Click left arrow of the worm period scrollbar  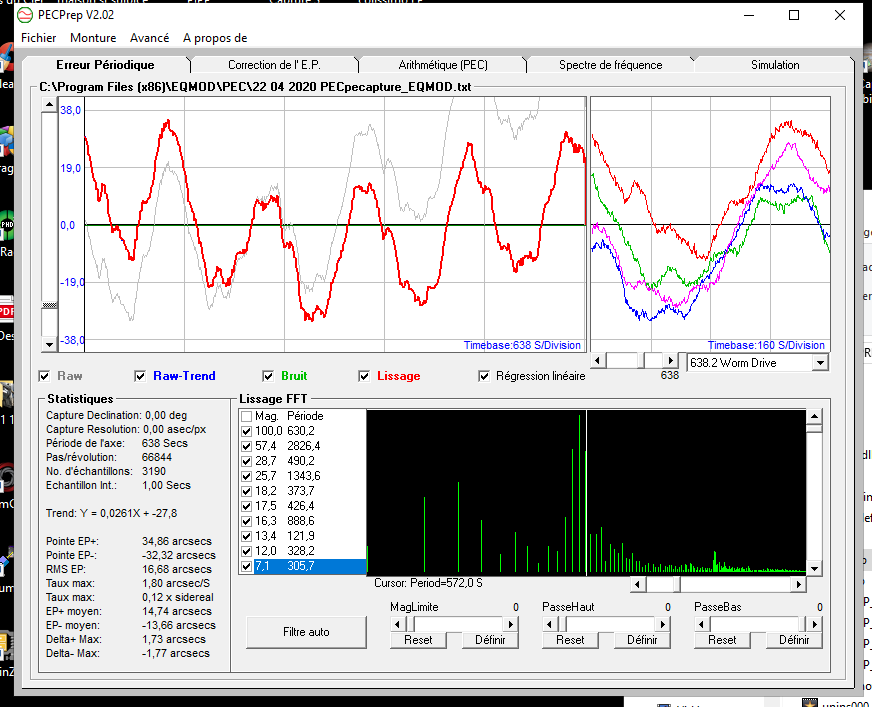(x=600, y=360)
